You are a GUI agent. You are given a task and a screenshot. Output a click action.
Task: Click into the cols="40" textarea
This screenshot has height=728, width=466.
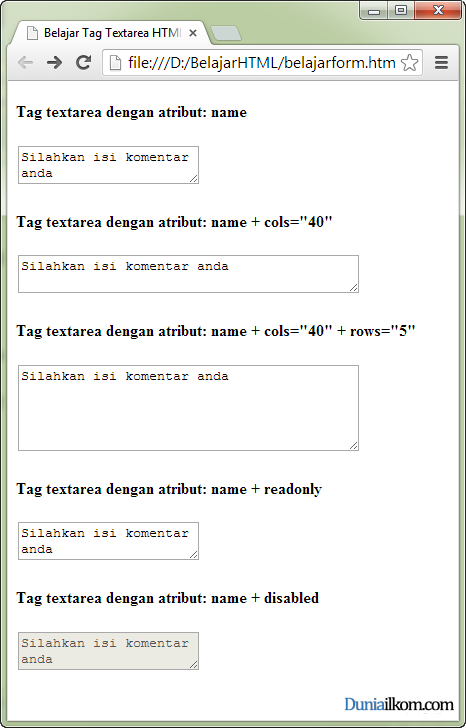pyautogui.click(x=188, y=274)
